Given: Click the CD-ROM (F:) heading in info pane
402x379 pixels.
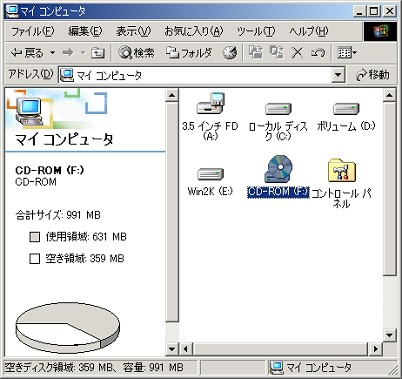Looking at the screenshot, I should coord(49,170).
